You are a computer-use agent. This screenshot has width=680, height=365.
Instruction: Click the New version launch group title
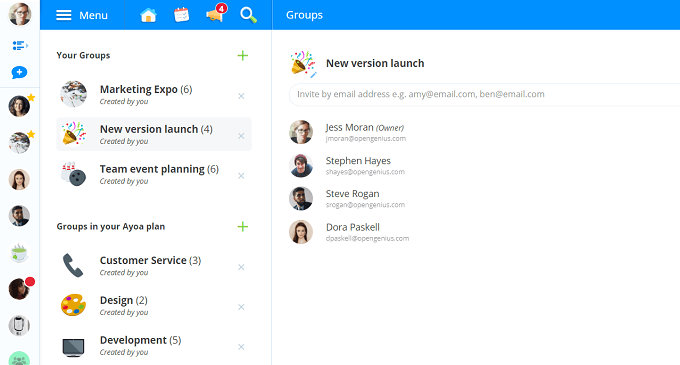click(x=375, y=63)
